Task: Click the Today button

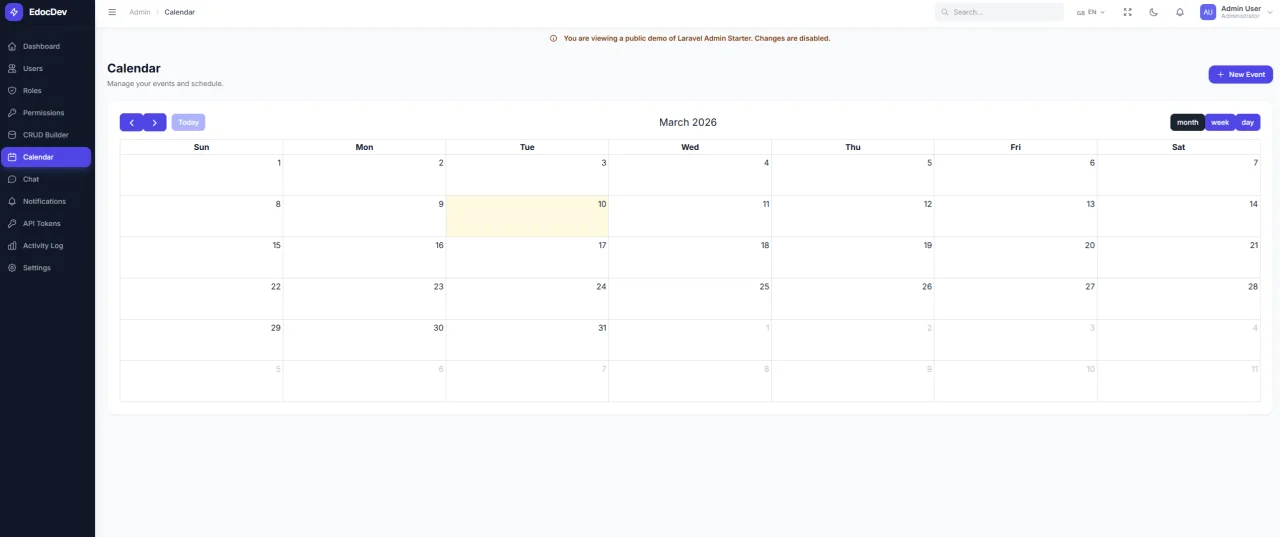Action: tap(189, 122)
